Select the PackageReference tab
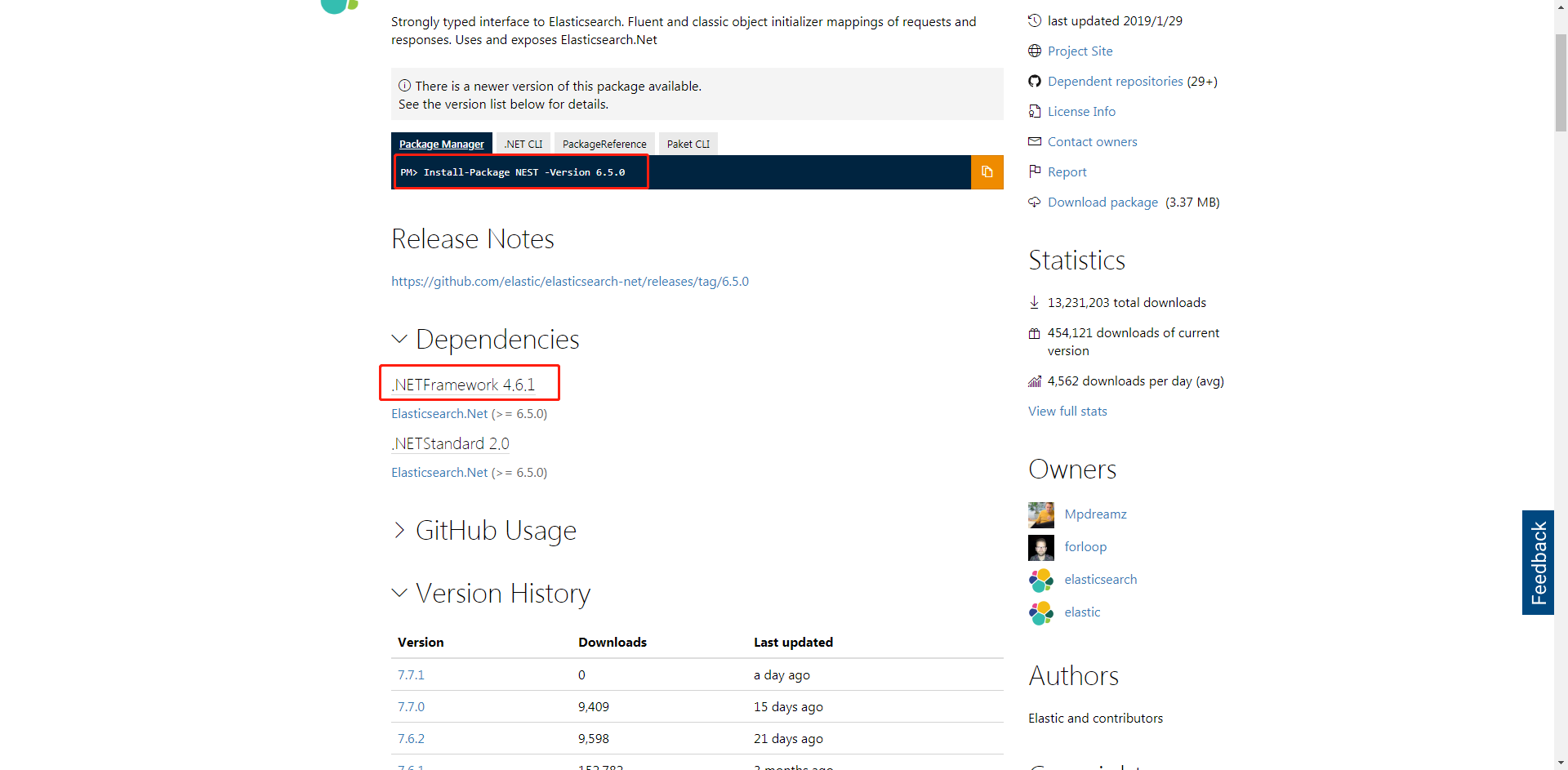 [604, 143]
